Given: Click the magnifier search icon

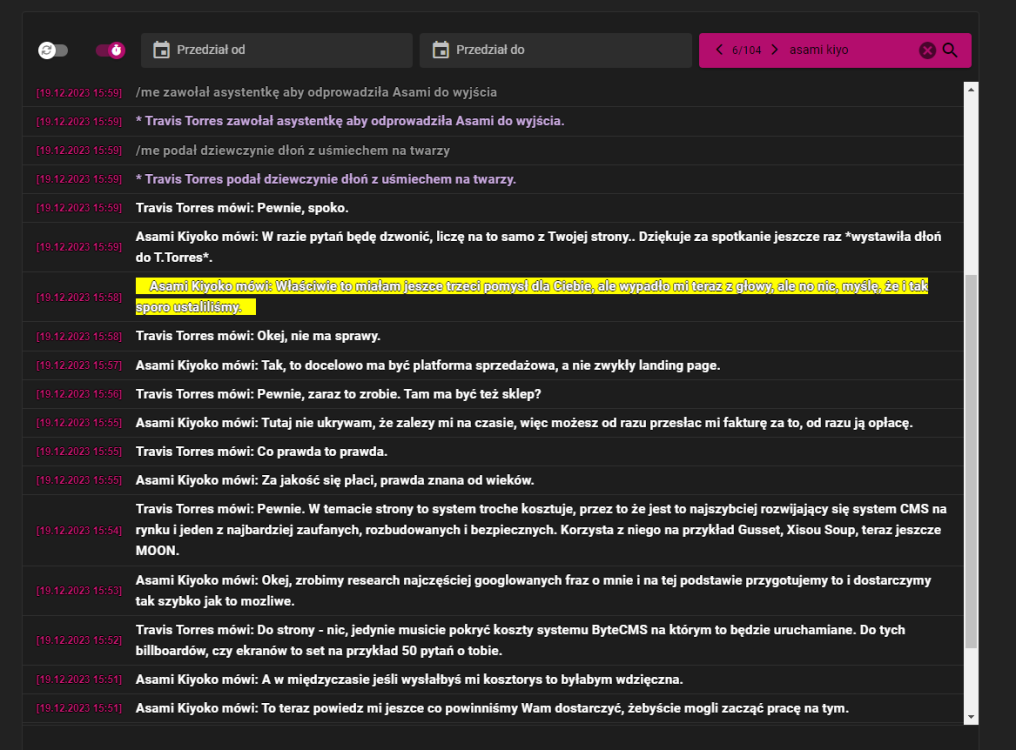Looking at the screenshot, I should pyautogui.click(x=950, y=50).
